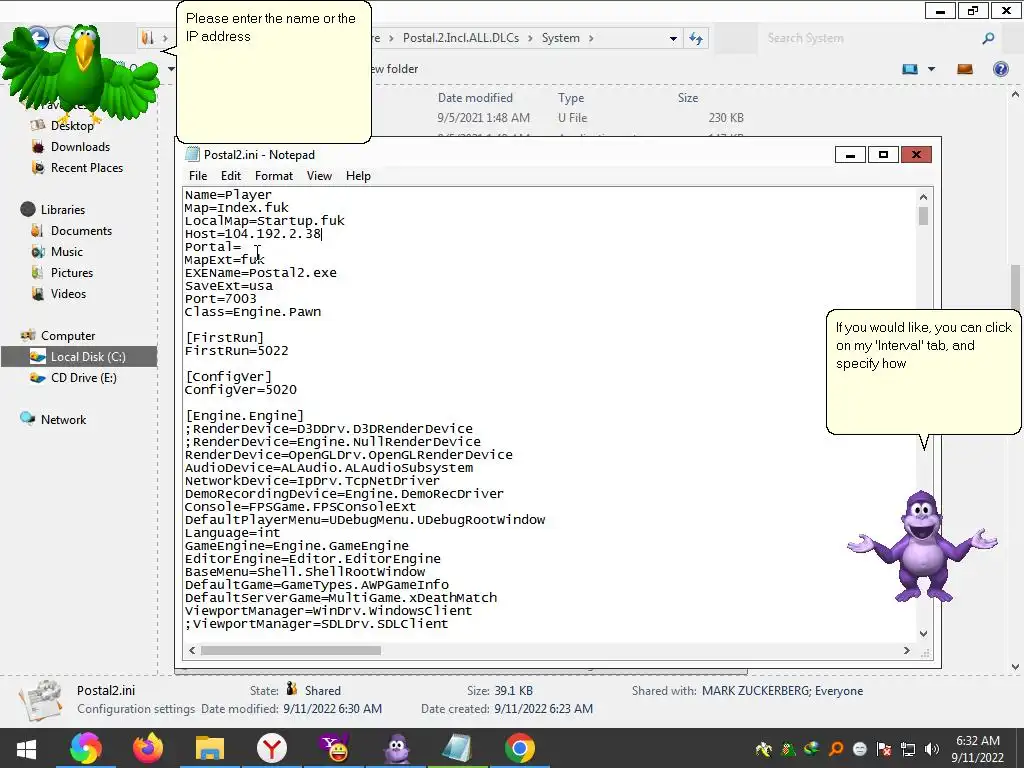This screenshot has height=768, width=1024.
Task: Open Documents library
Action: pyautogui.click(x=81, y=231)
